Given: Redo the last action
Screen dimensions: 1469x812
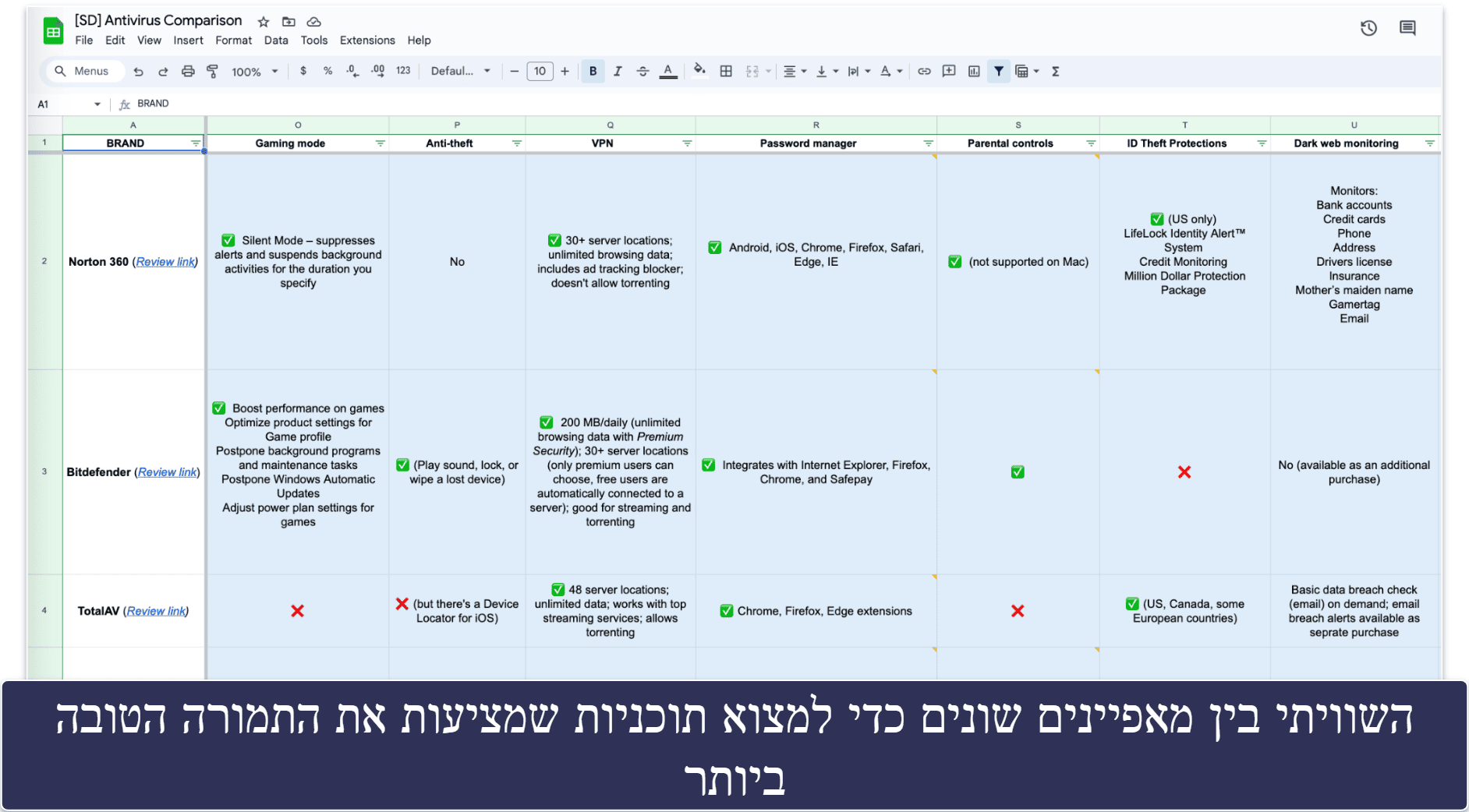Looking at the screenshot, I should (163, 72).
